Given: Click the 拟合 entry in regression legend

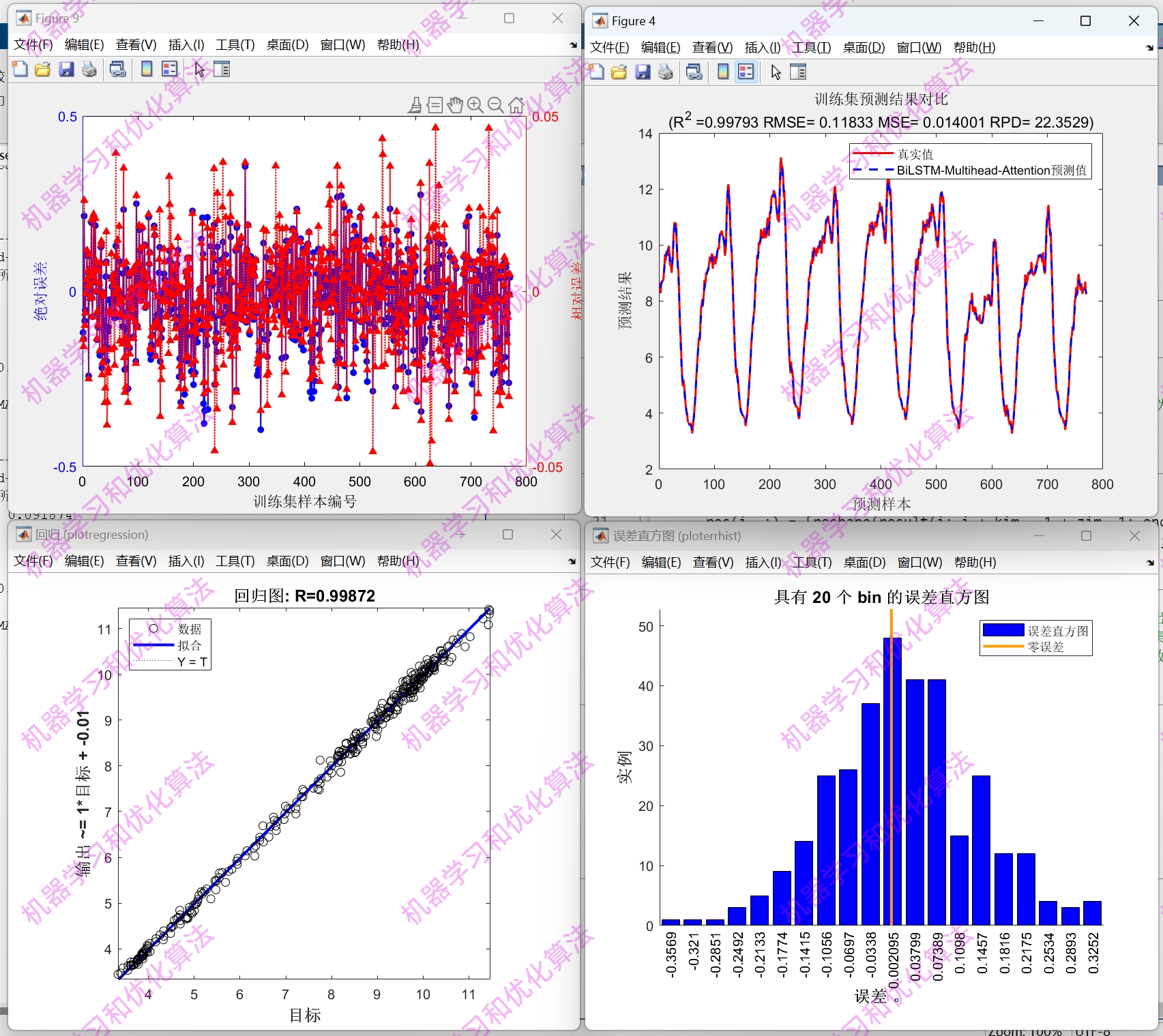Looking at the screenshot, I should [x=190, y=645].
